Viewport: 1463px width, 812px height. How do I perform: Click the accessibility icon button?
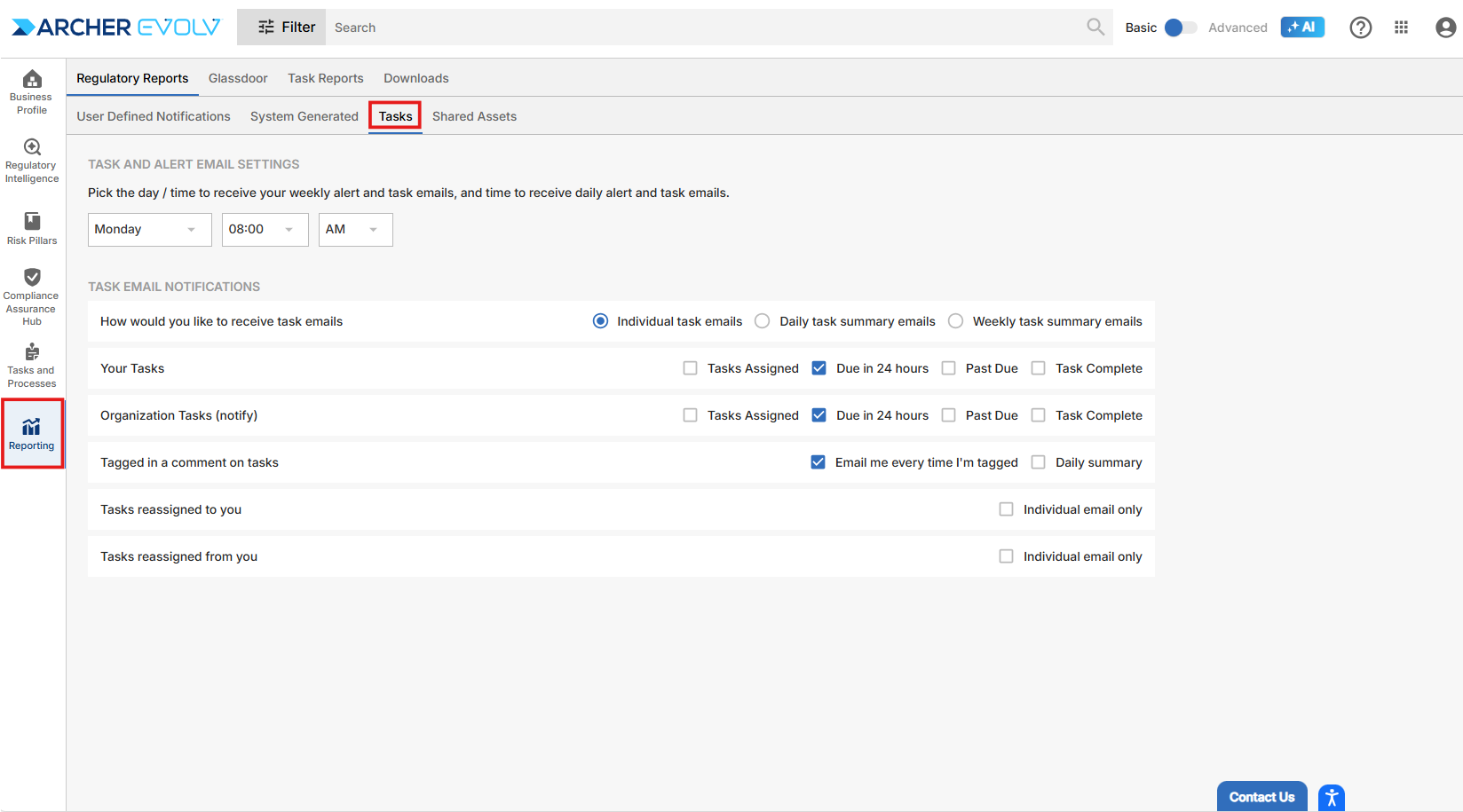(1332, 797)
